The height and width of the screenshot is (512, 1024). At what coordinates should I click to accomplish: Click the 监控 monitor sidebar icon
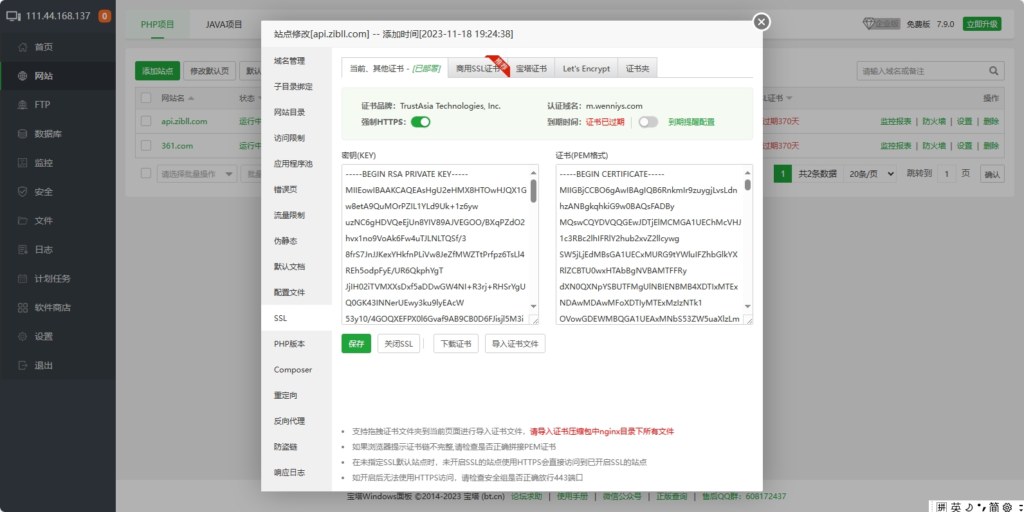click(22, 163)
